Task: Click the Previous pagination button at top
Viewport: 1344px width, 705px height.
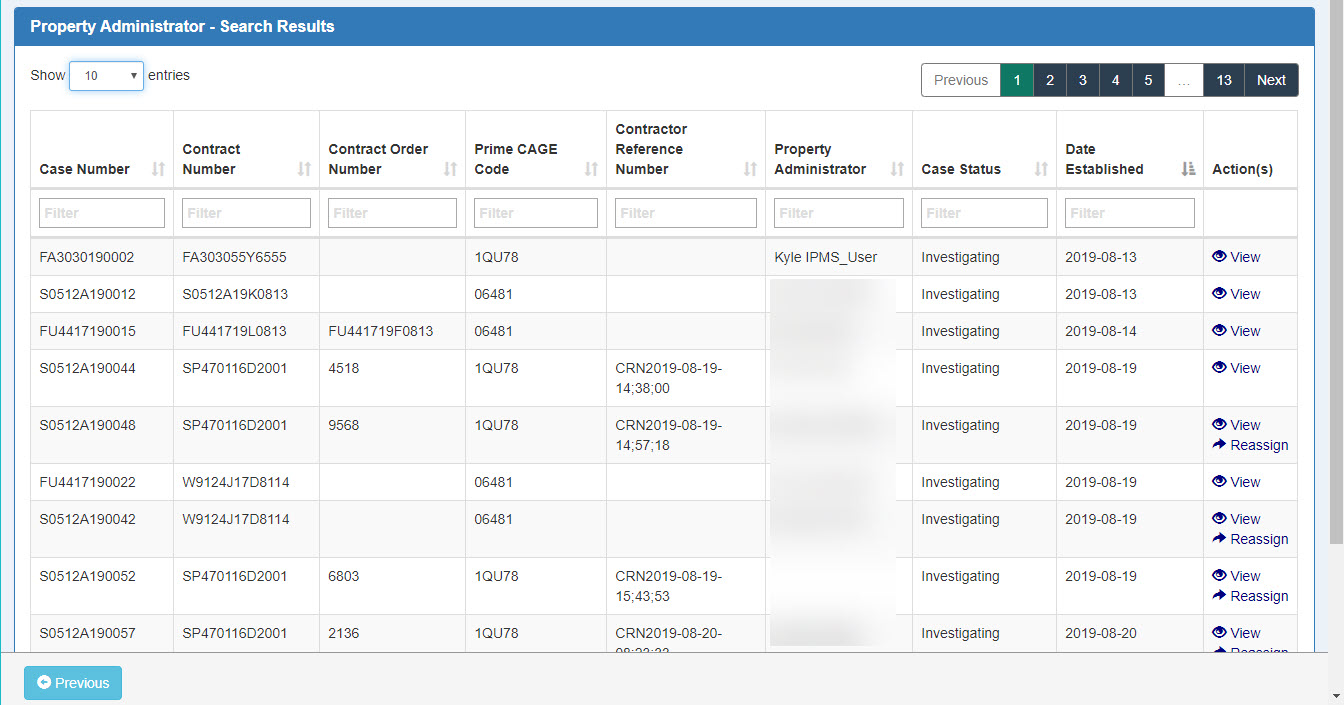Action: click(959, 80)
